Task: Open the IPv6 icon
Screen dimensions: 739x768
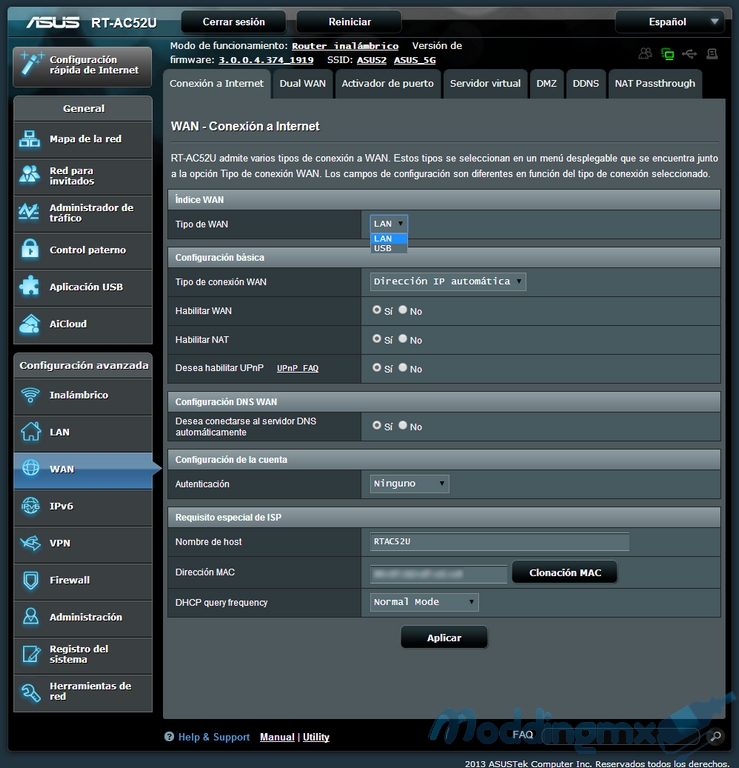Action: tap(30, 505)
